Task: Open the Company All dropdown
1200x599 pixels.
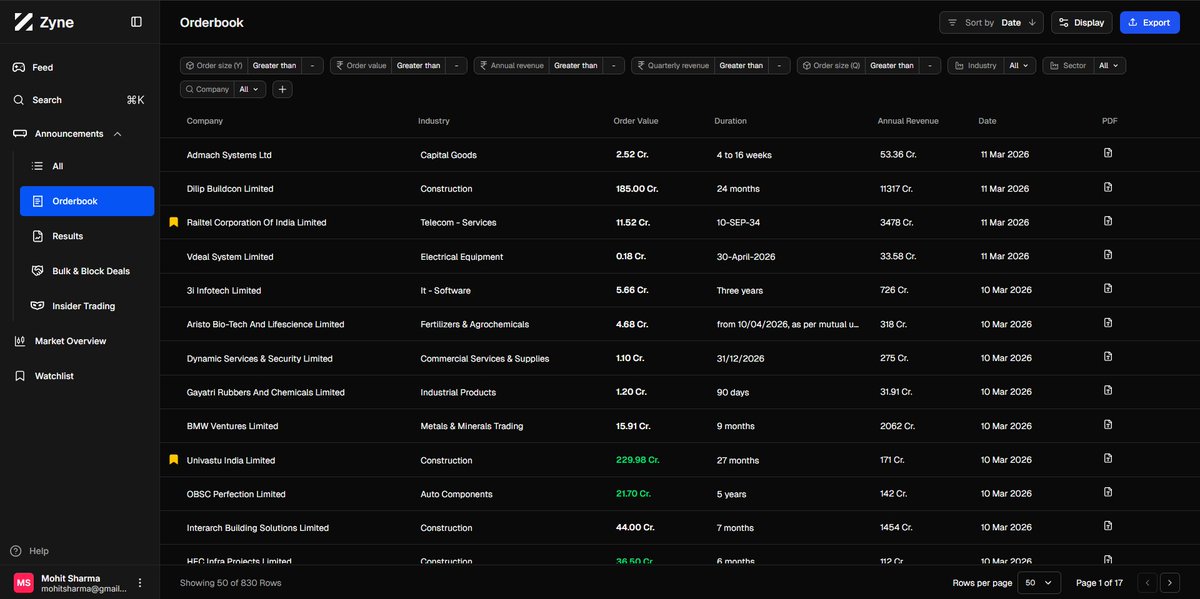Action: point(250,89)
